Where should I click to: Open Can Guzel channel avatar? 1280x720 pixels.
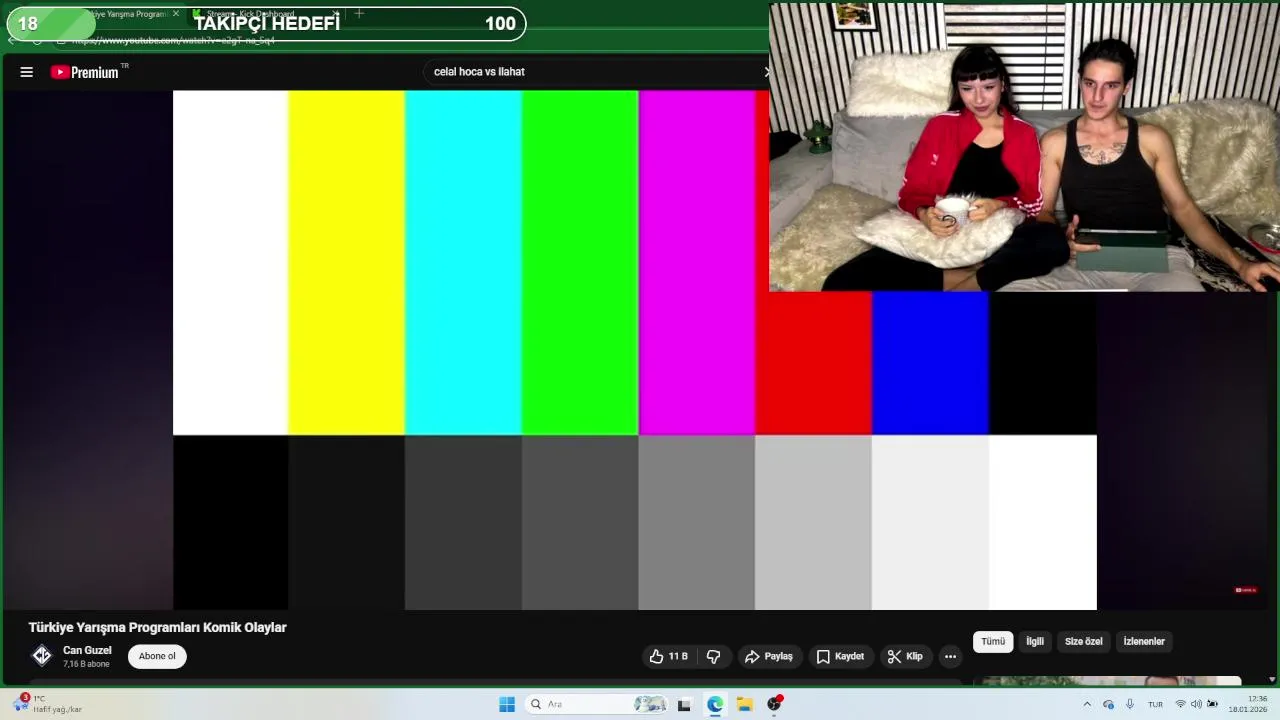point(41,656)
